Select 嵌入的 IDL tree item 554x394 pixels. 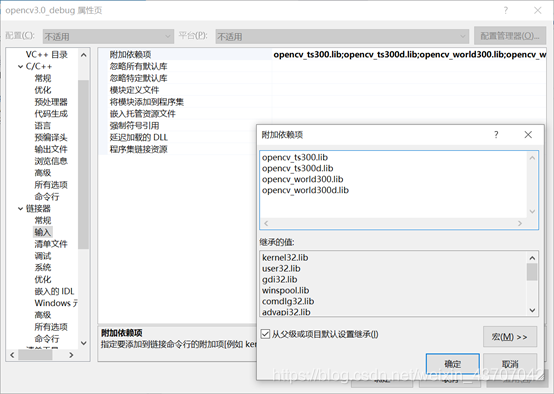54,291
